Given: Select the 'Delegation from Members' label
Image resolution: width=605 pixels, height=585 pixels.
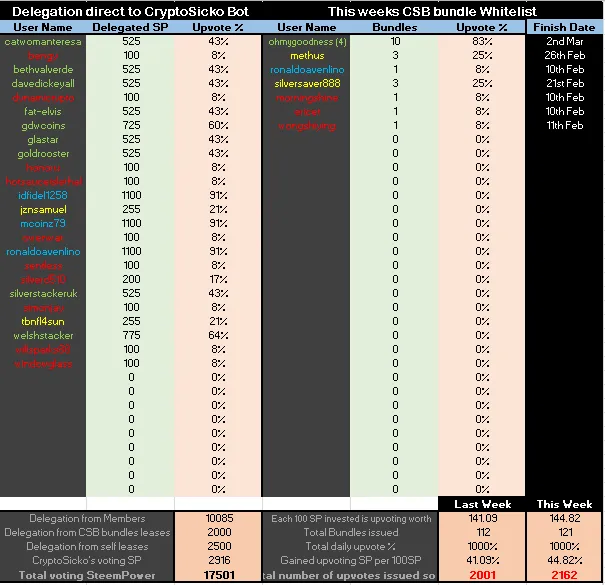Looking at the screenshot, I should (x=87, y=519).
